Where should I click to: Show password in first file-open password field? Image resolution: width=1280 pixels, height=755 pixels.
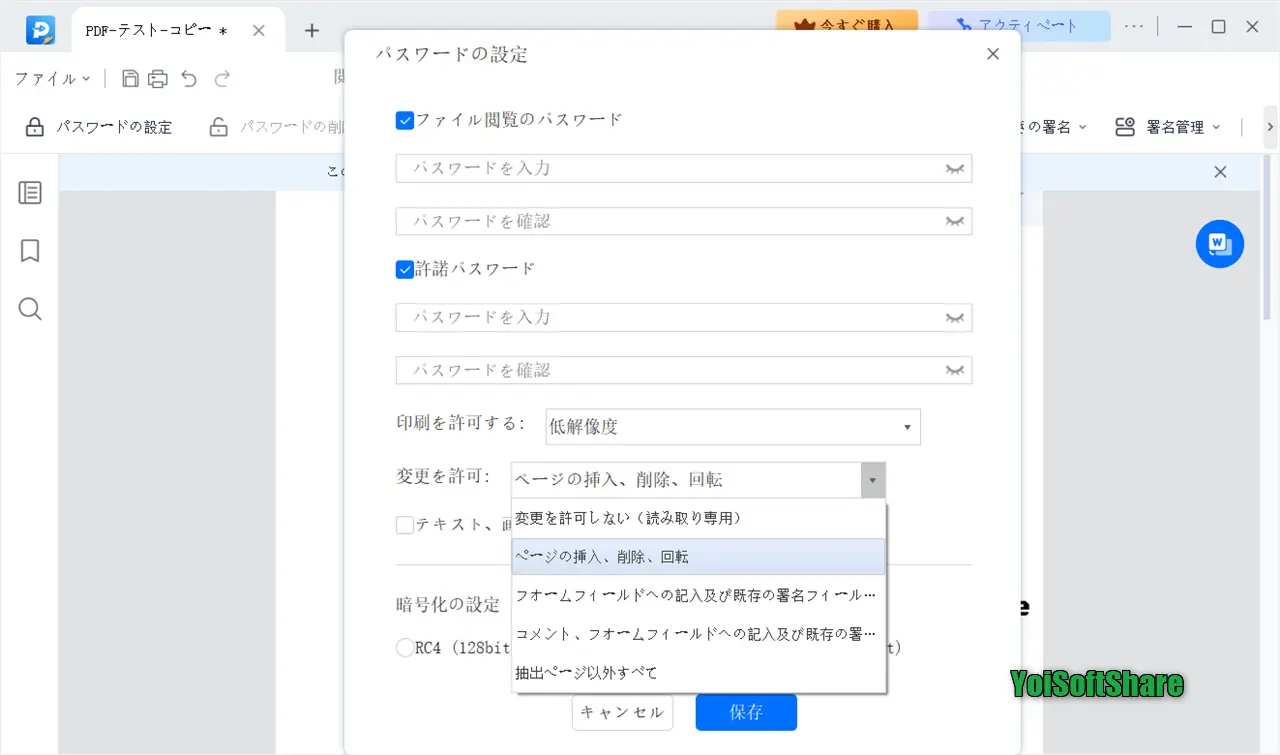point(955,169)
